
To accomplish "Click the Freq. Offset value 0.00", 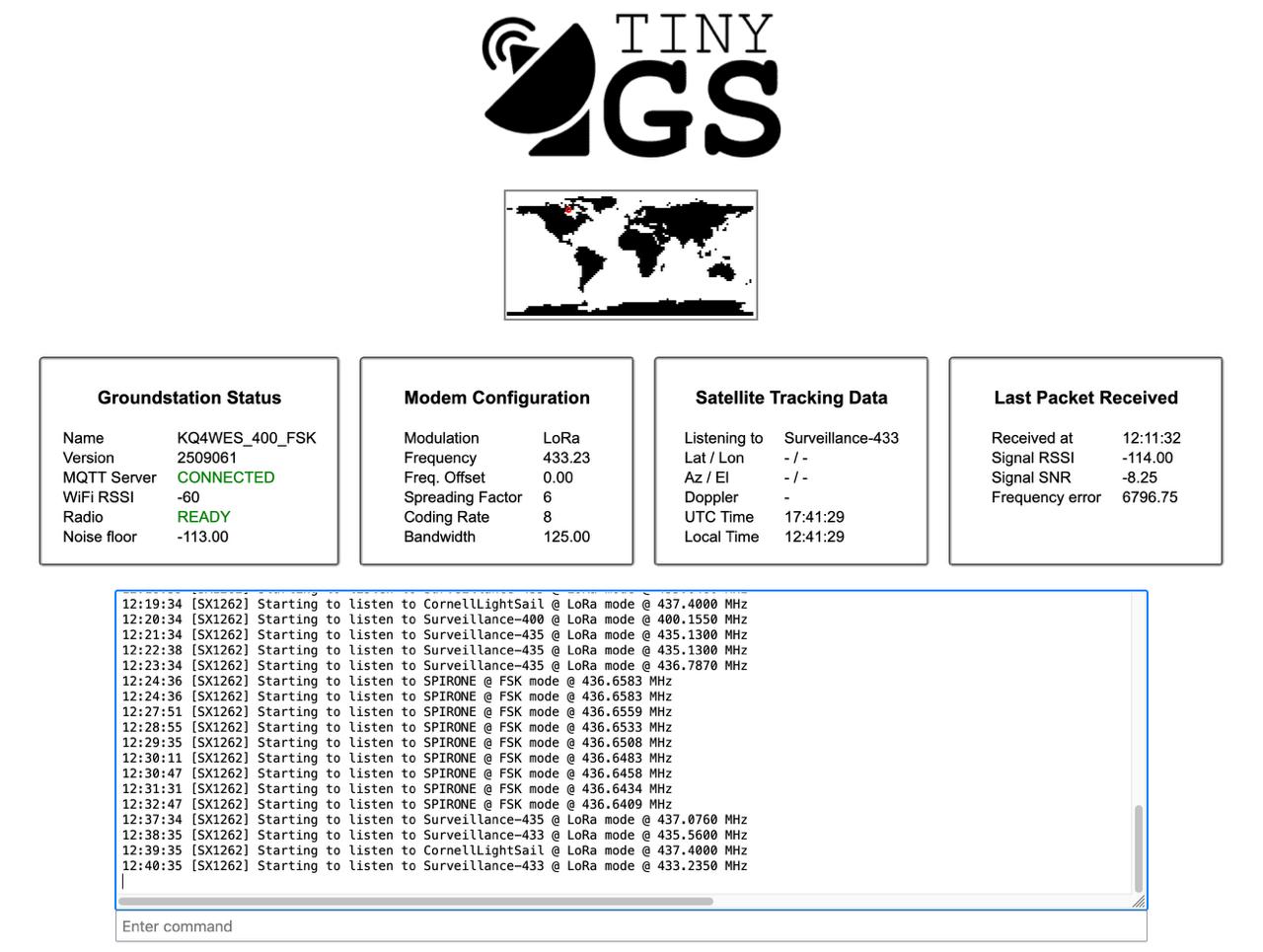I will pyautogui.click(x=558, y=477).
